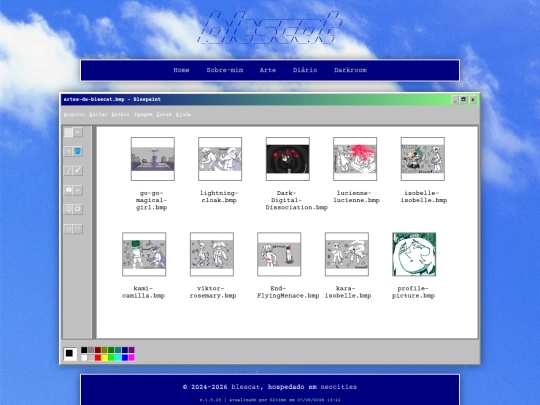
Task: Select the highlighted selection tool in toolbox
Action: pos(68,132)
